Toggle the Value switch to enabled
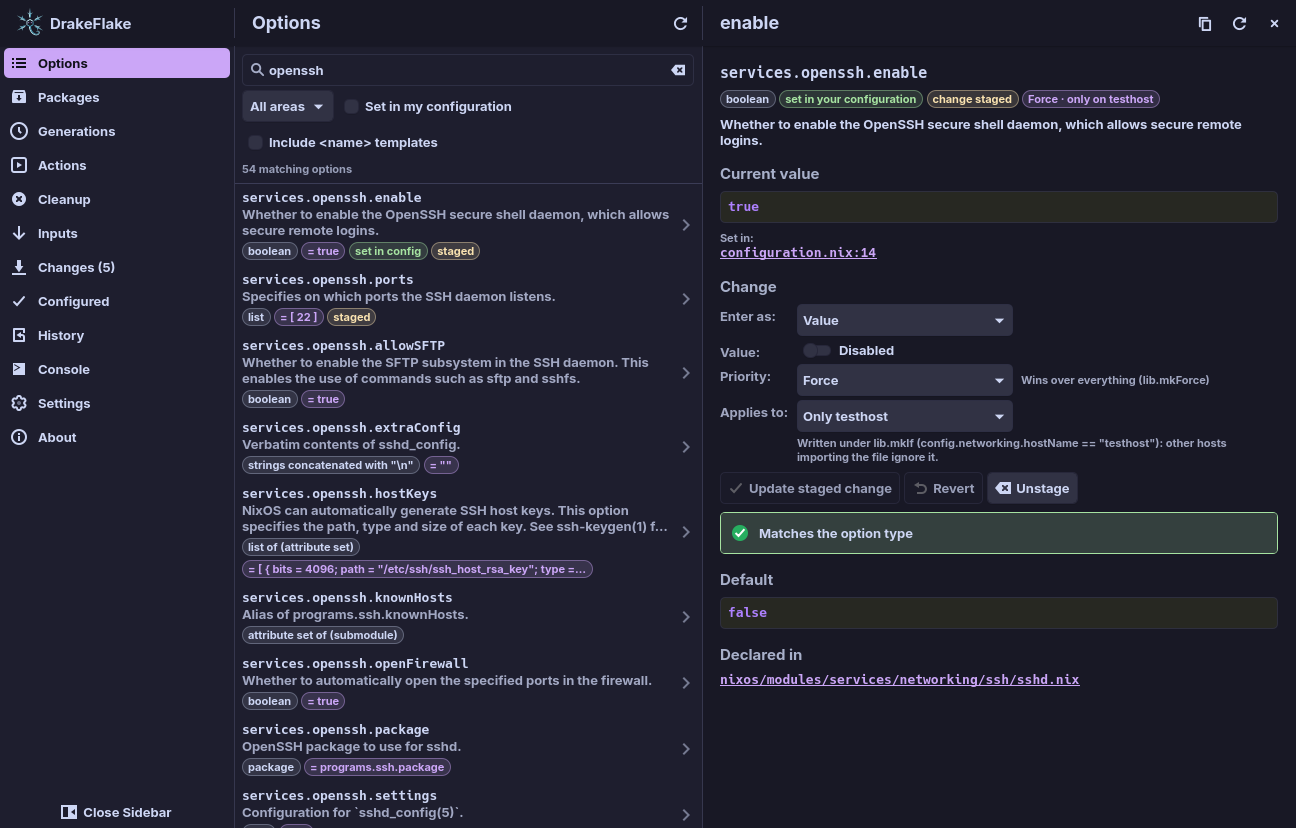The width and height of the screenshot is (1296, 828). pyautogui.click(x=817, y=350)
